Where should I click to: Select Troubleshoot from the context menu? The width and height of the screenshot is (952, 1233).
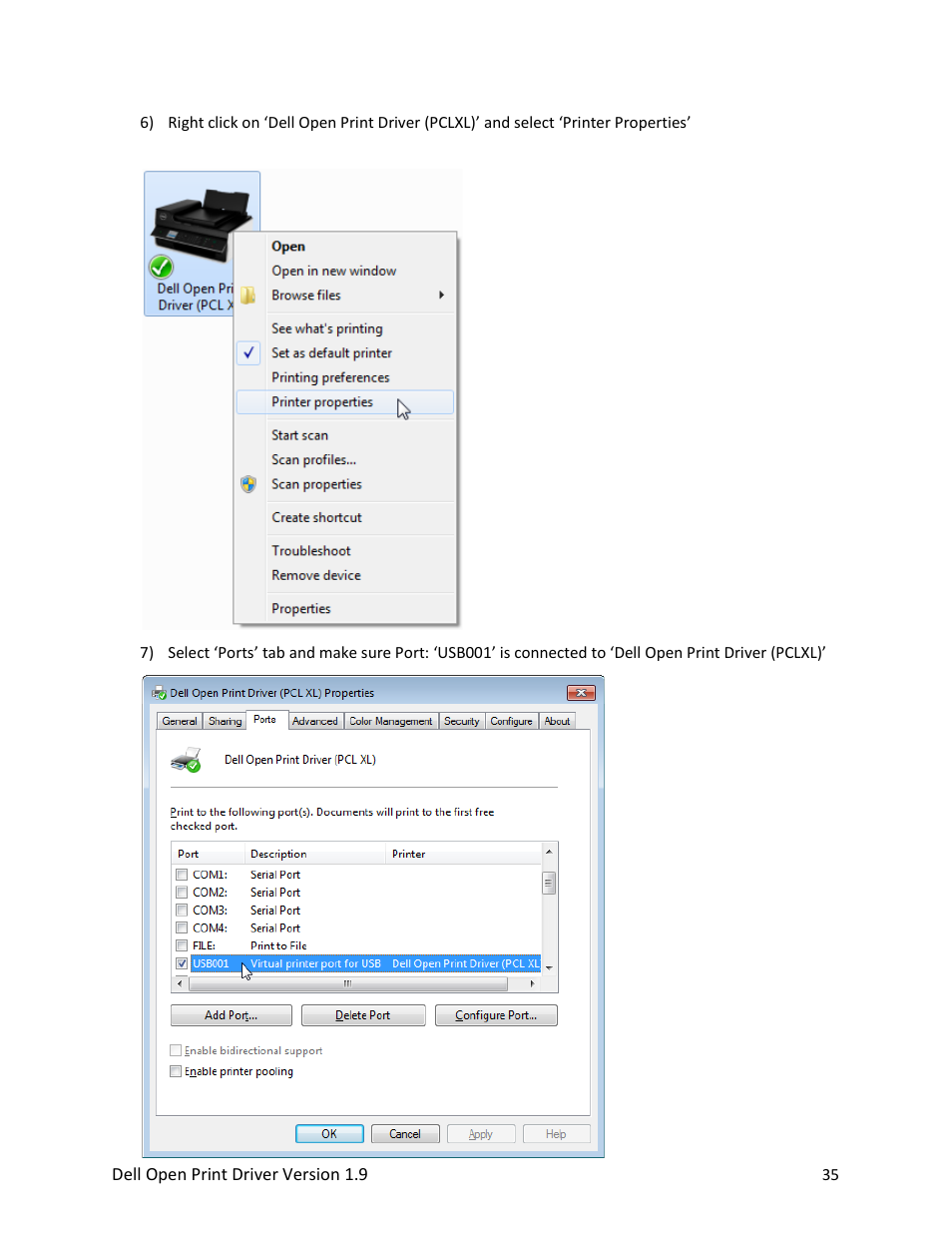[310, 551]
